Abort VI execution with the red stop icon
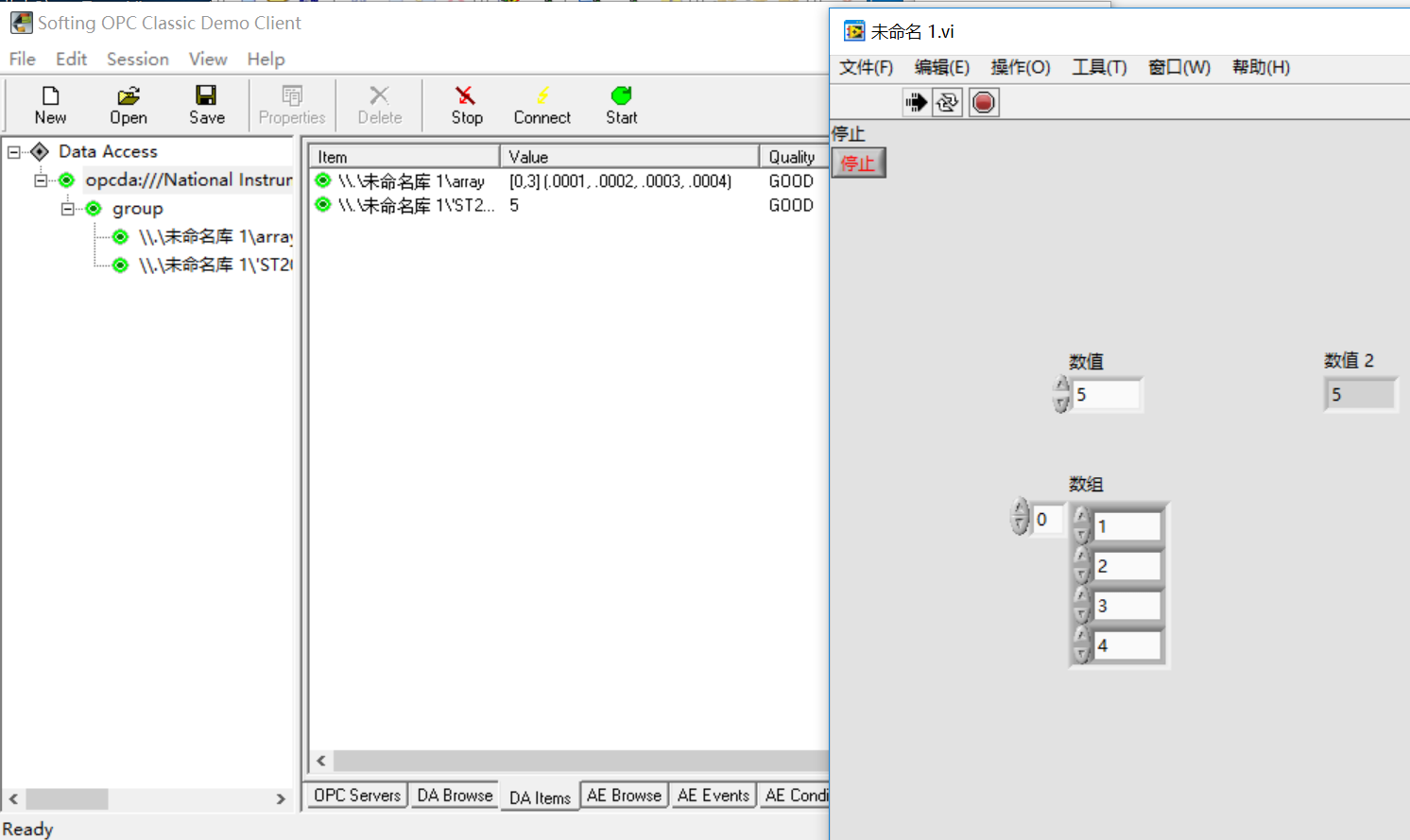This screenshot has width=1410, height=840. pyautogui.click(x=983, y=102)
